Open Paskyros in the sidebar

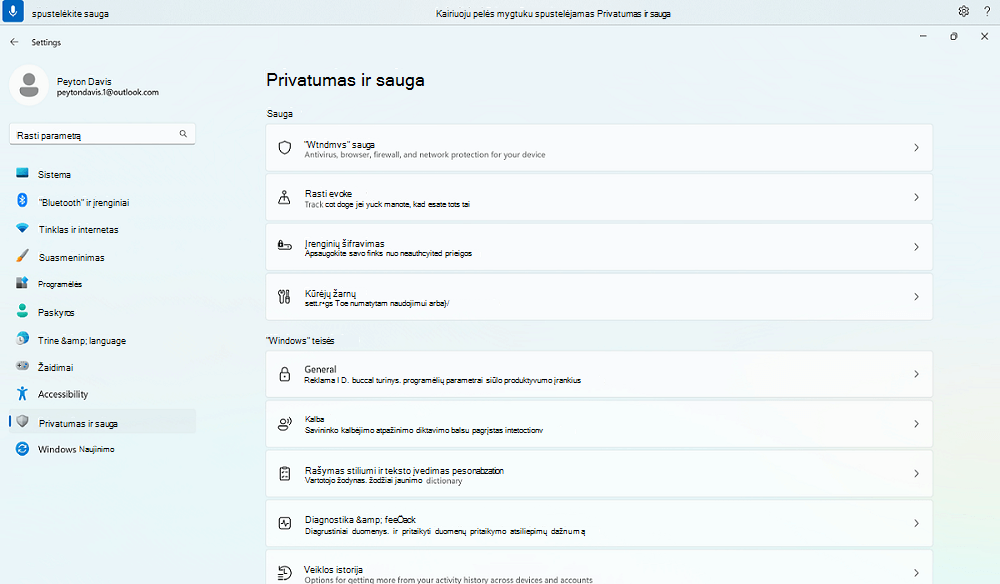[x=102, y=312]
